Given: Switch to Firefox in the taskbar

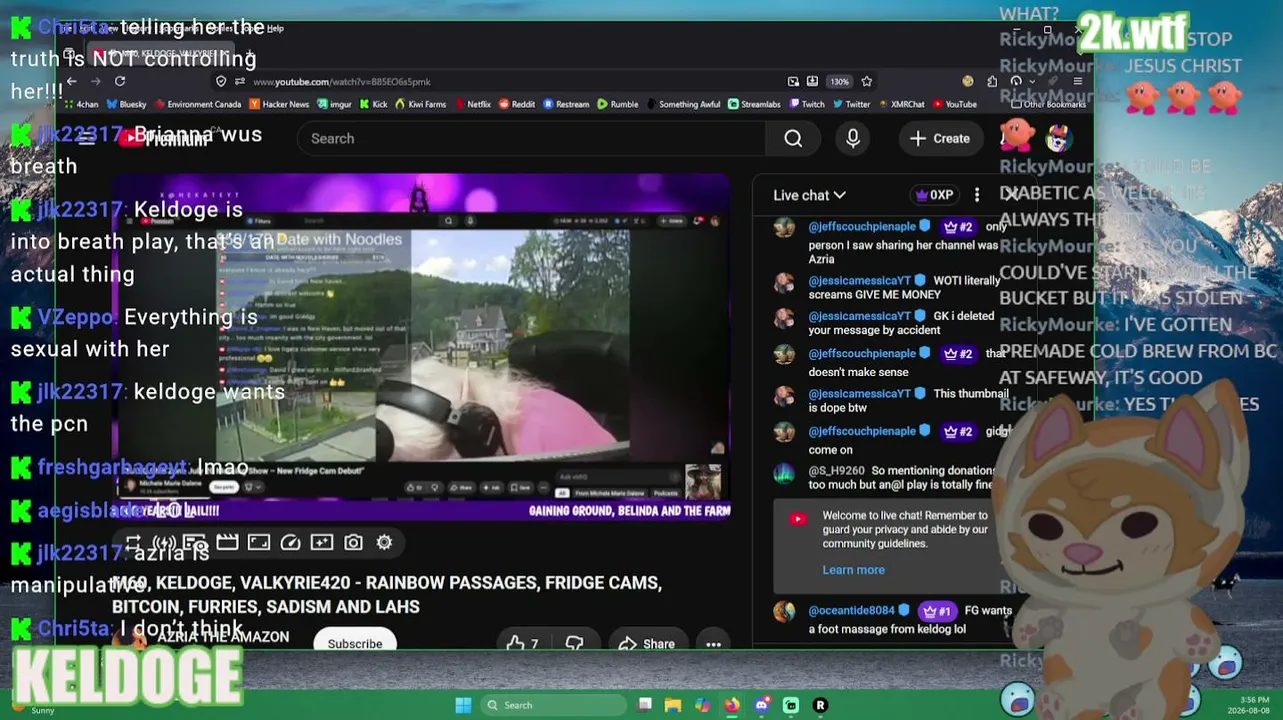Looking at the screenshot, I should (x=732, y=705).
